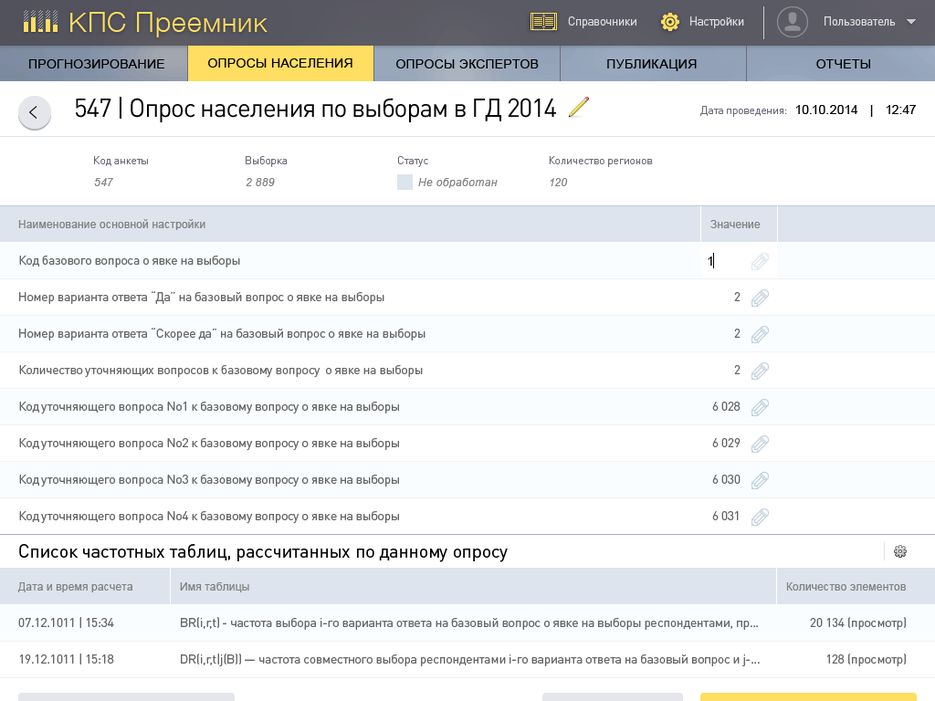This screenshot has height=701, width=935.
Task: Open the ОТЧЕТЫ tab
Action: 843,63
